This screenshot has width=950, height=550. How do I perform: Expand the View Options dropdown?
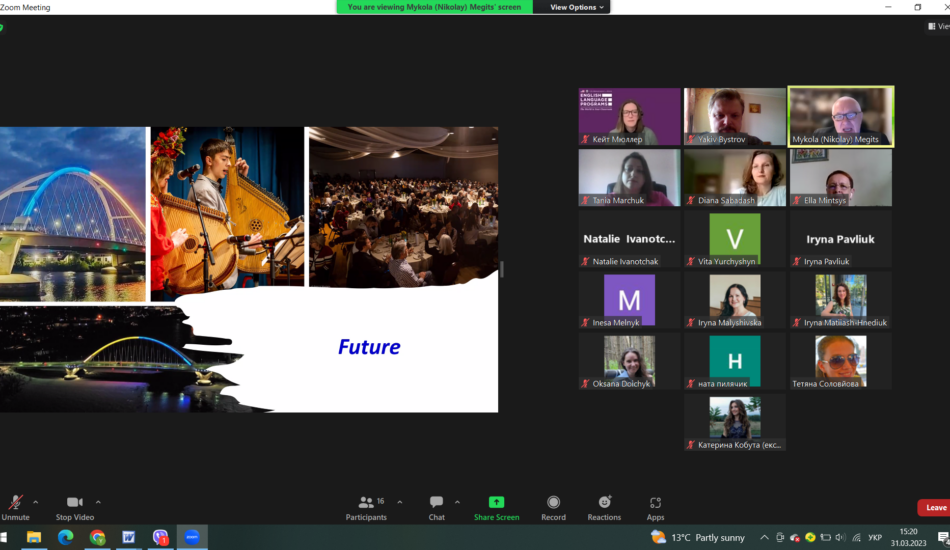(x=578, y=7)
